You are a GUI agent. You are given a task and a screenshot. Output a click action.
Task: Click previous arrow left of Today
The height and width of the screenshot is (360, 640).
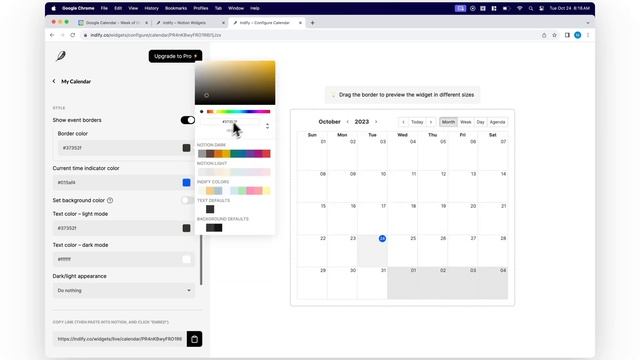coord(403,122)
